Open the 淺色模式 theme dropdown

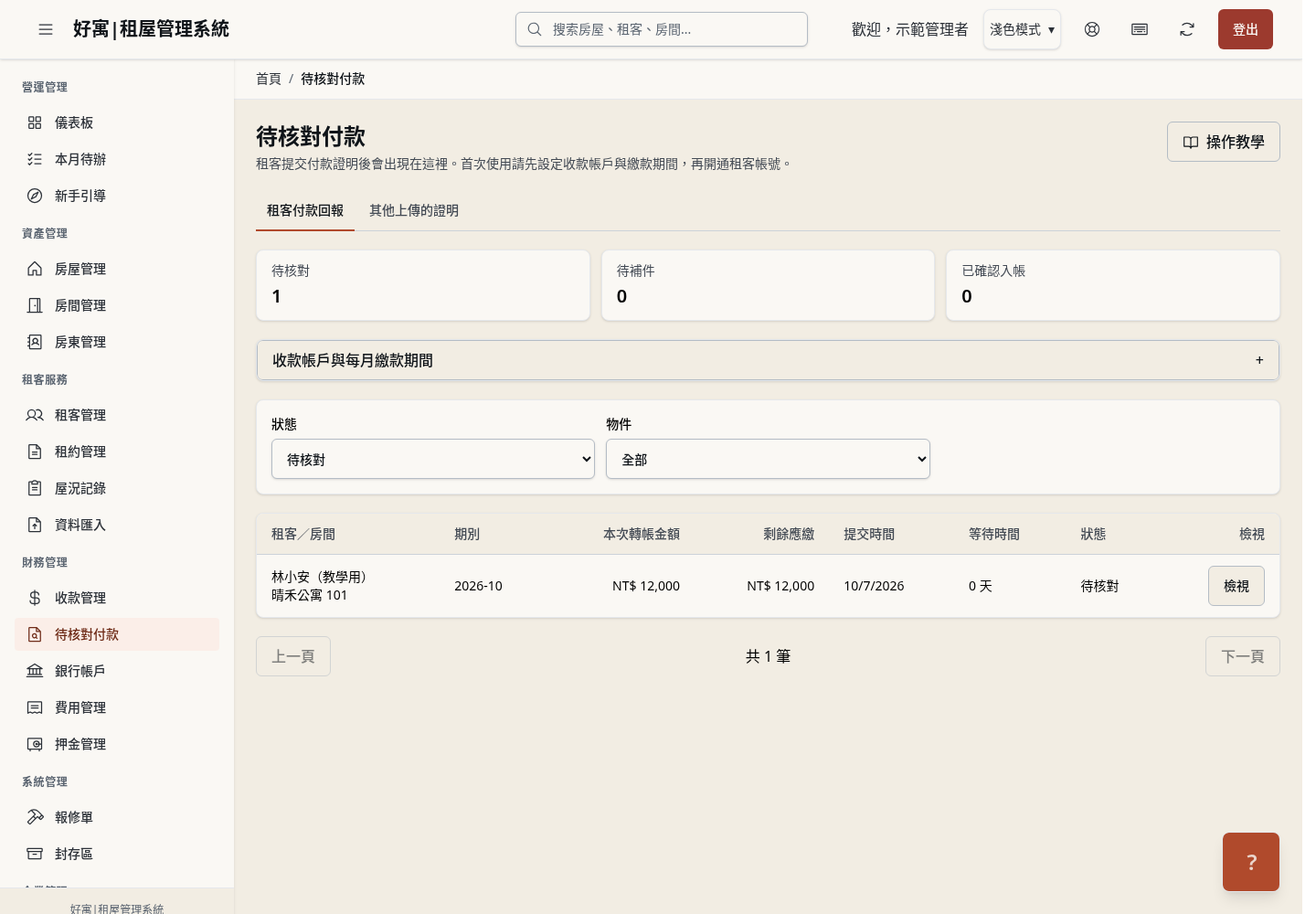pyautogui.click(x=1022, y=29)
